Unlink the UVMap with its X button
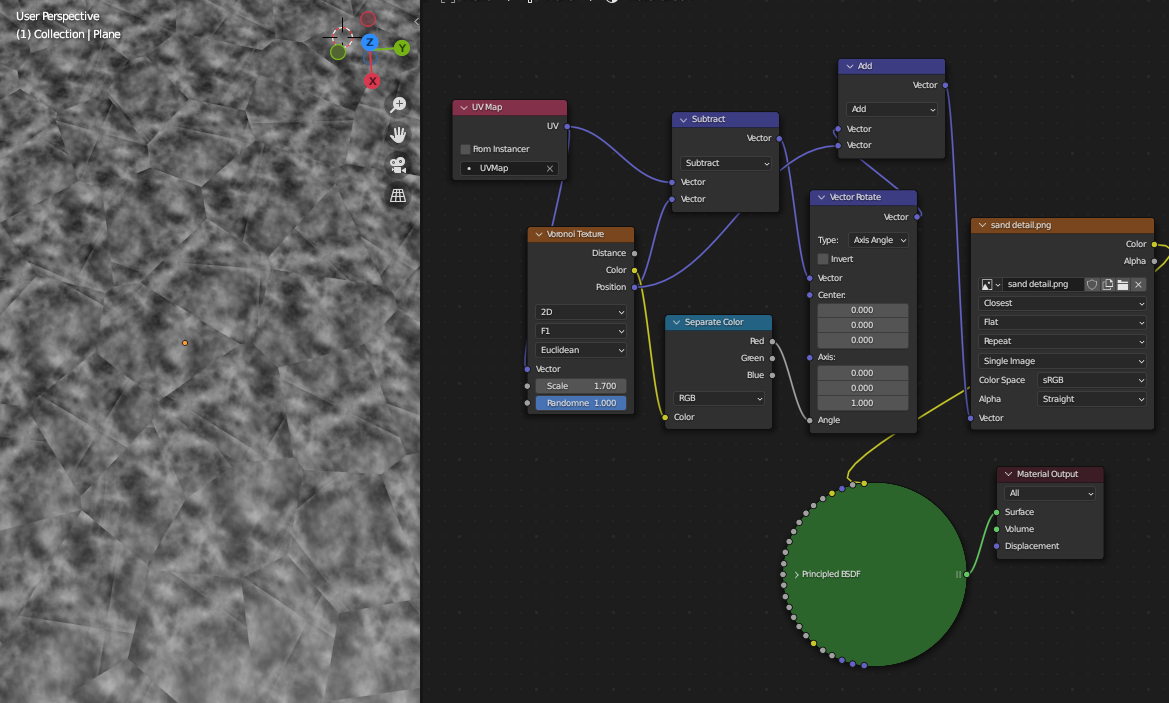This screenshot has width=1169, height=703. [549, 168]
